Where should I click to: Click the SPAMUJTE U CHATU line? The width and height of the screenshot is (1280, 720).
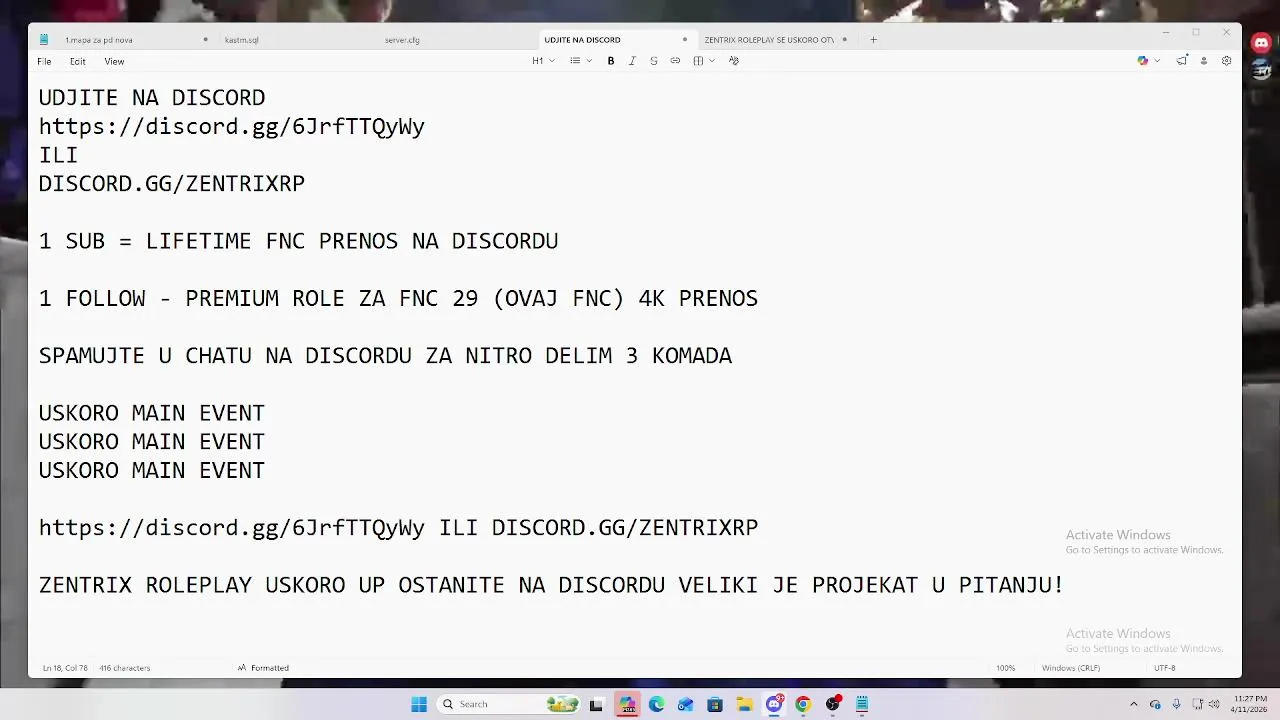pos(385,356)
